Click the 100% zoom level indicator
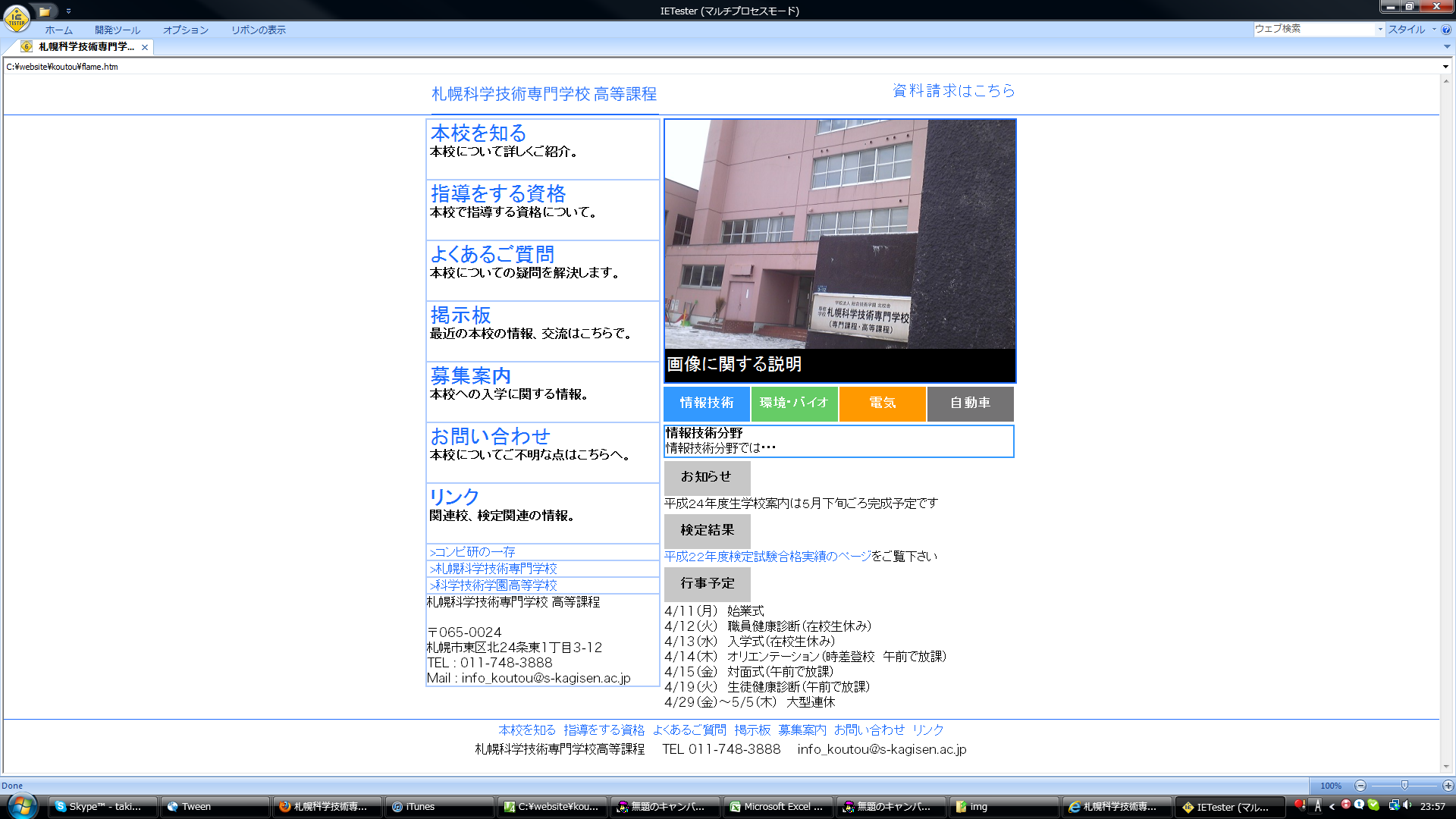The image size is (1456, 819). pyautogui.click(x=1331, y=786)
